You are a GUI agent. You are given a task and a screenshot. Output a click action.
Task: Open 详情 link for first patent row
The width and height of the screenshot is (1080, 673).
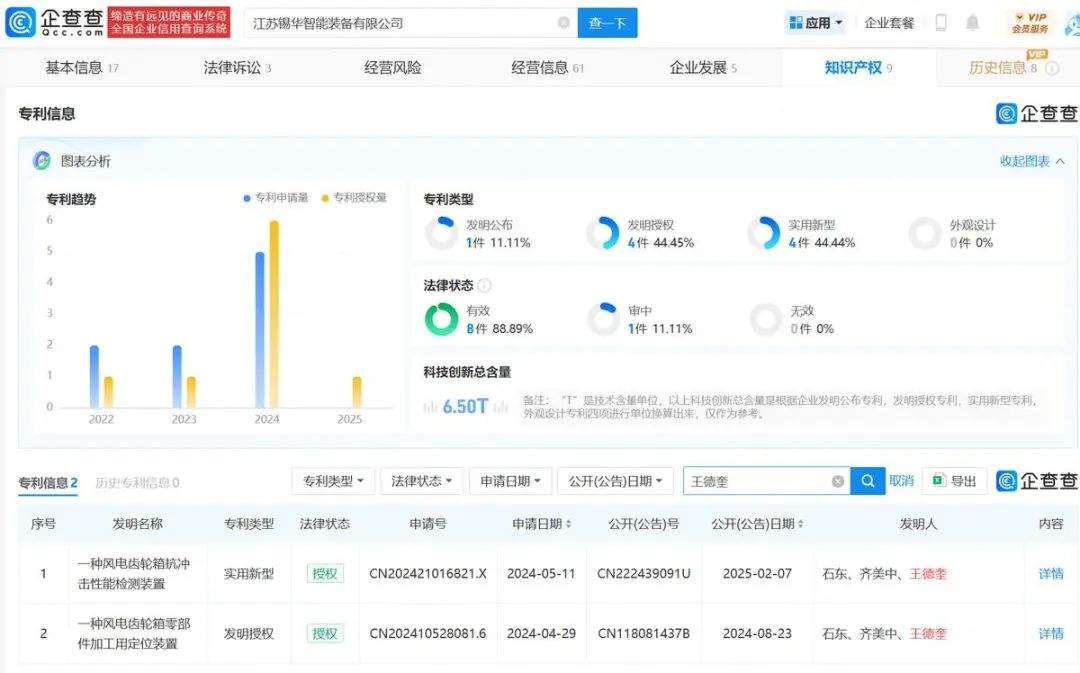tap(1050, 573)
